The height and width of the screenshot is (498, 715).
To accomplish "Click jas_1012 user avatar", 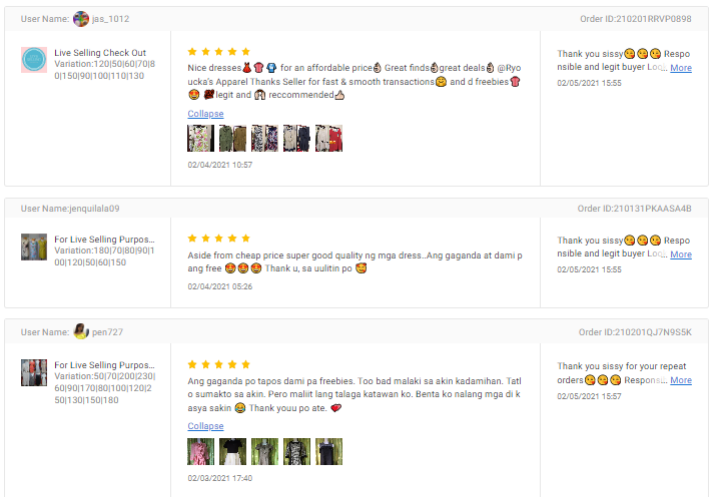I will coord(81,19).
